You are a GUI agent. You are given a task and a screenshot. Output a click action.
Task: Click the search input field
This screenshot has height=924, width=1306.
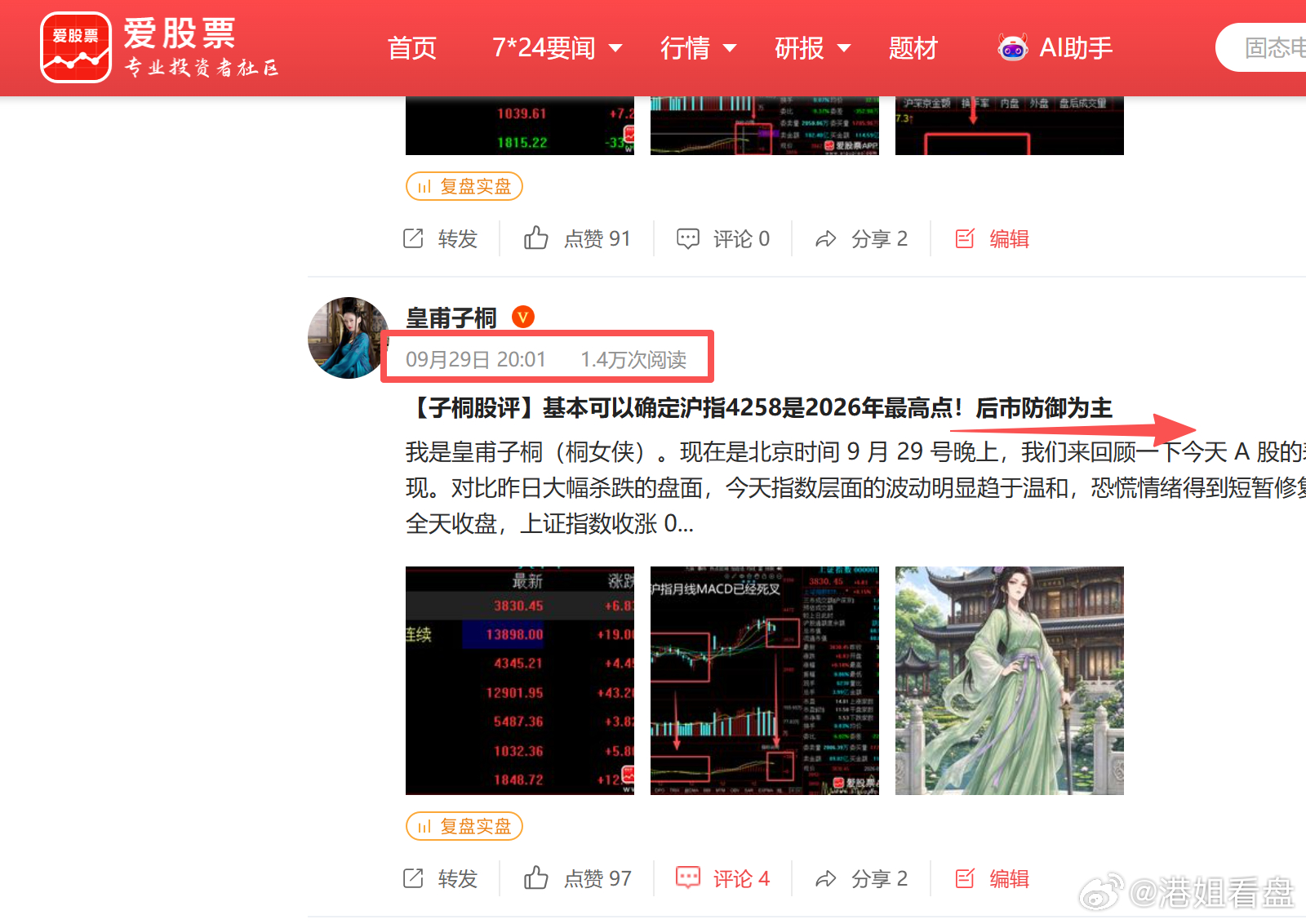tap(1261, 47)
